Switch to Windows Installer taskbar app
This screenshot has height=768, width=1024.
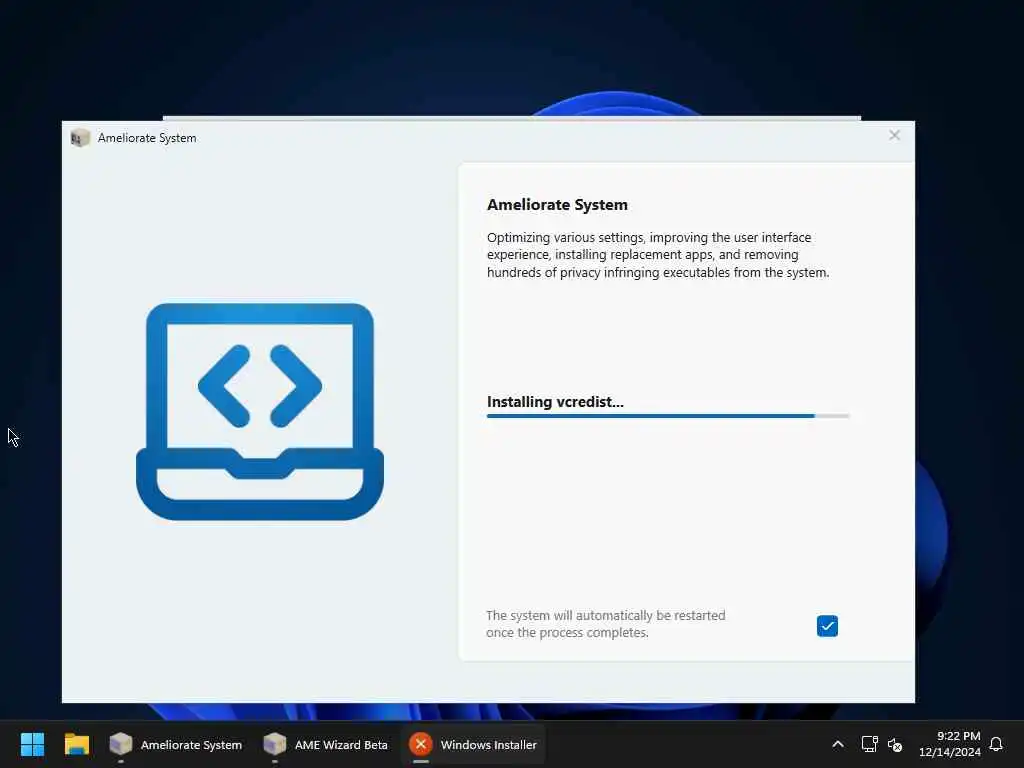(x=473, y=744)
